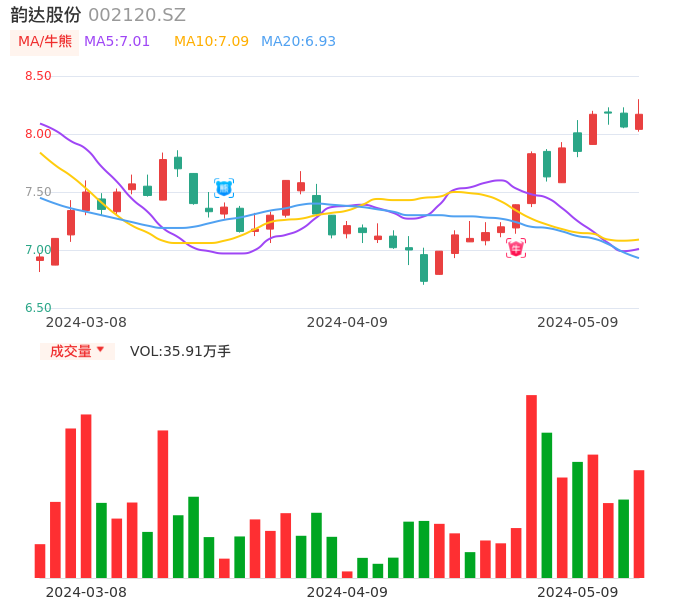
Task: Toggle the MA/牛熊 indicator button
Action: tap(45, 42)
